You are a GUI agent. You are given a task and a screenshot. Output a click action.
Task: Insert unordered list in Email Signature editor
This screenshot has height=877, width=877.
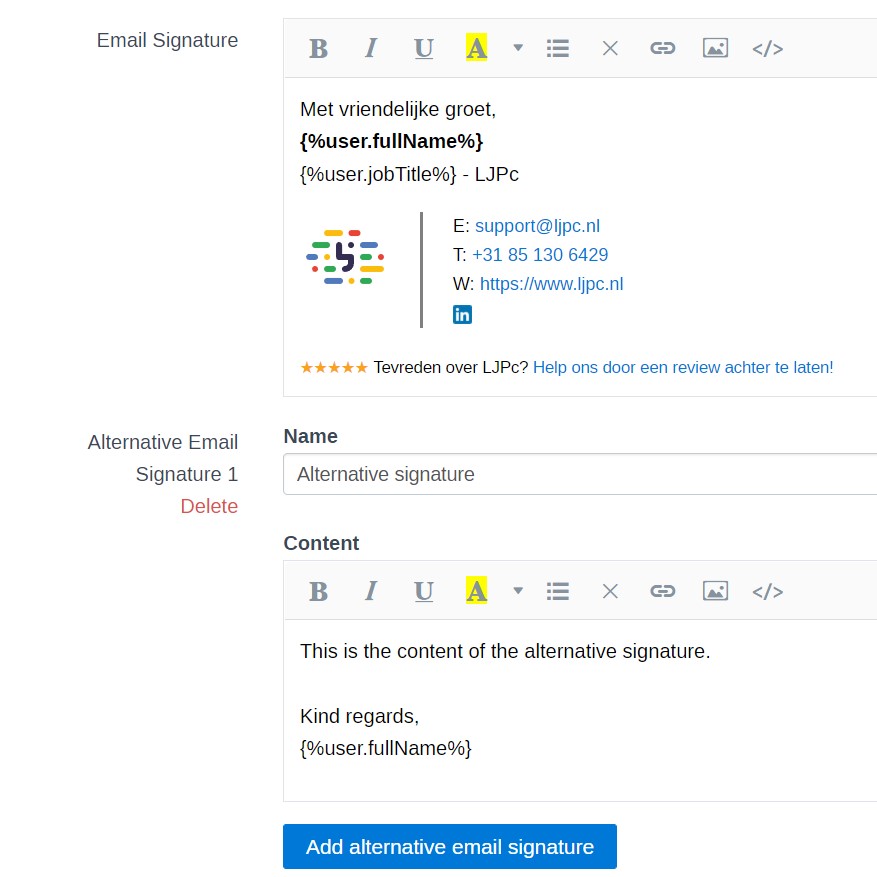(x=558, y=48)
